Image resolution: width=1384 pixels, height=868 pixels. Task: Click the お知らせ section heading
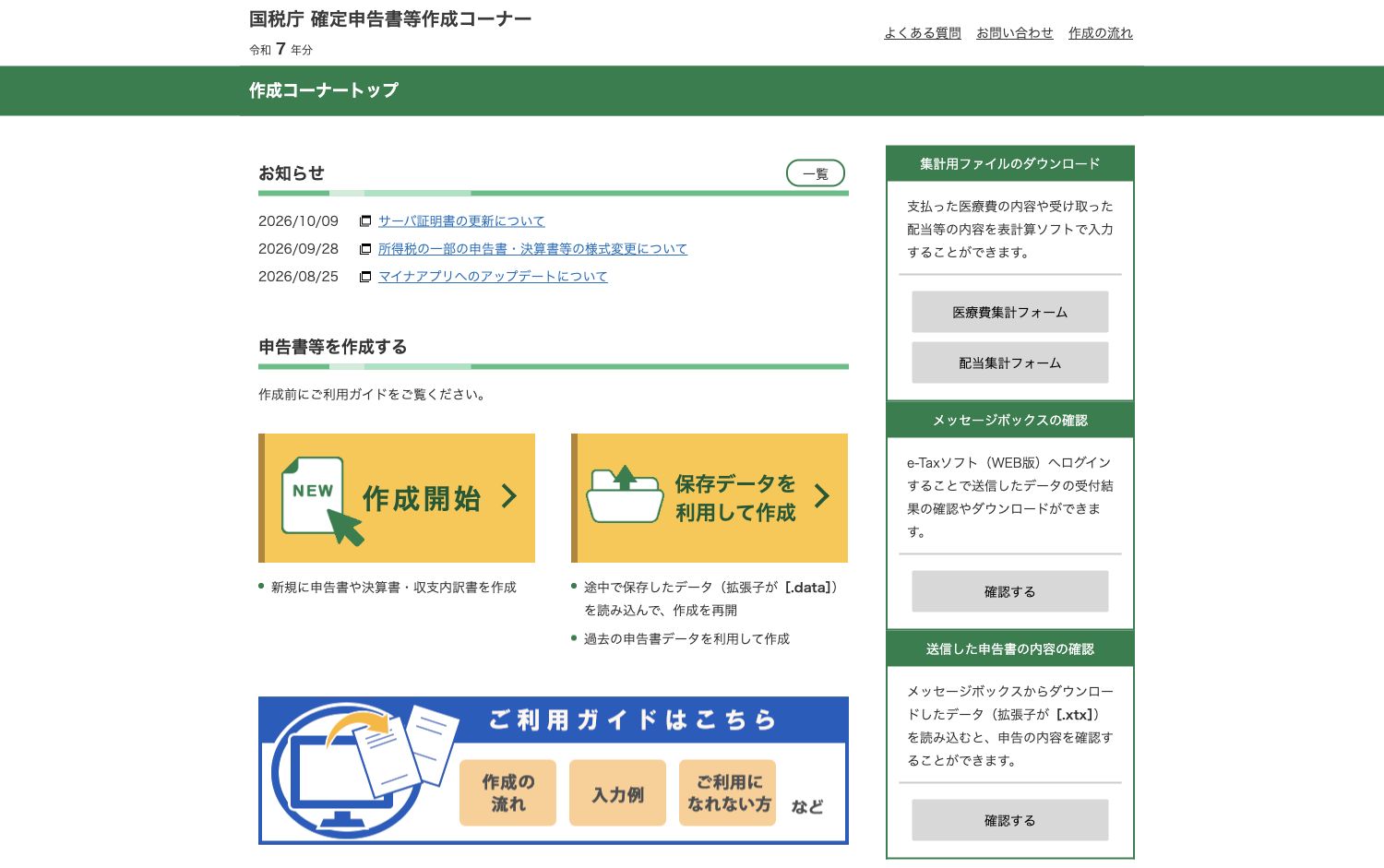(292, 173)
